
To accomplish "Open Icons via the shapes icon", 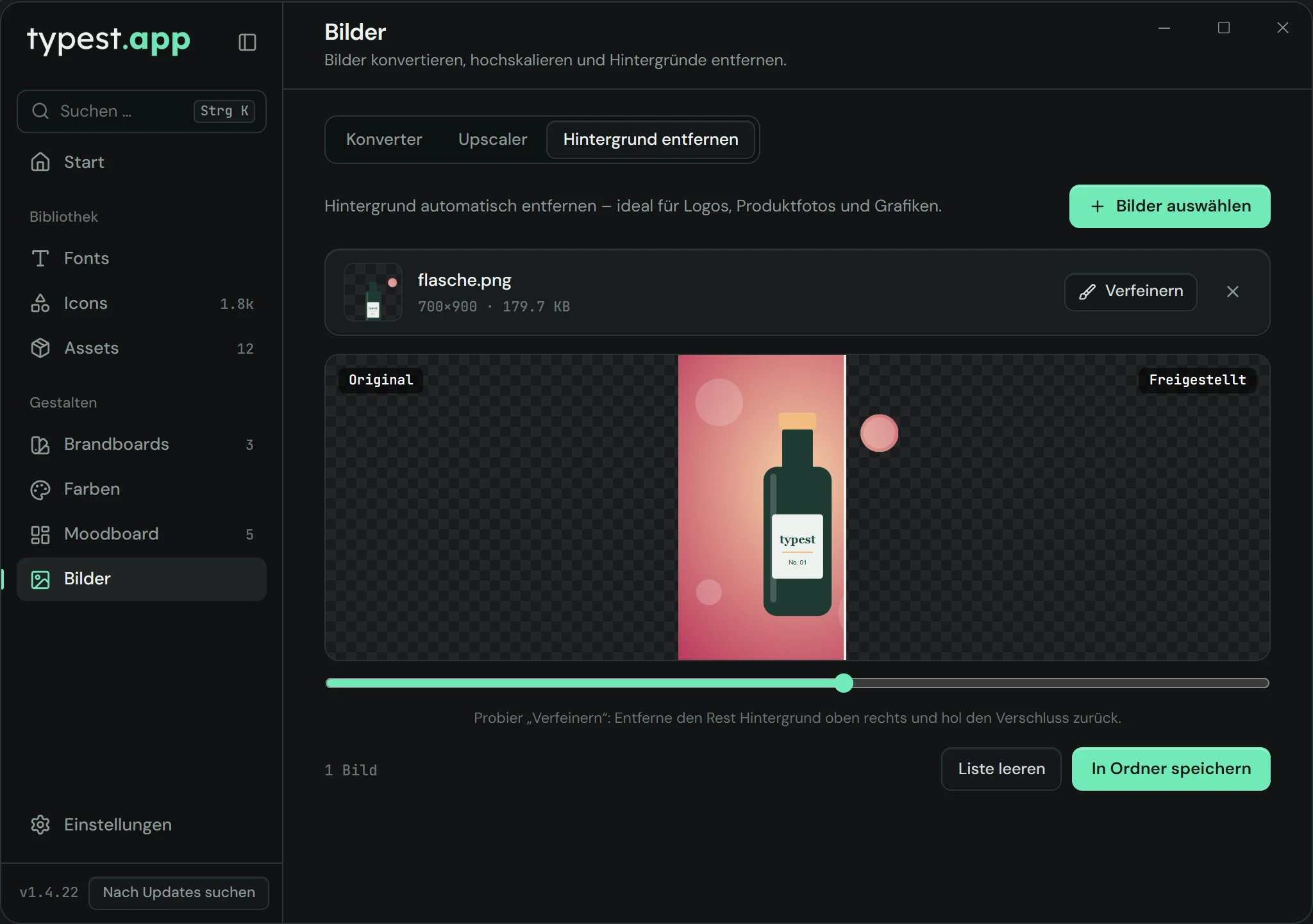I will point(40,303).
